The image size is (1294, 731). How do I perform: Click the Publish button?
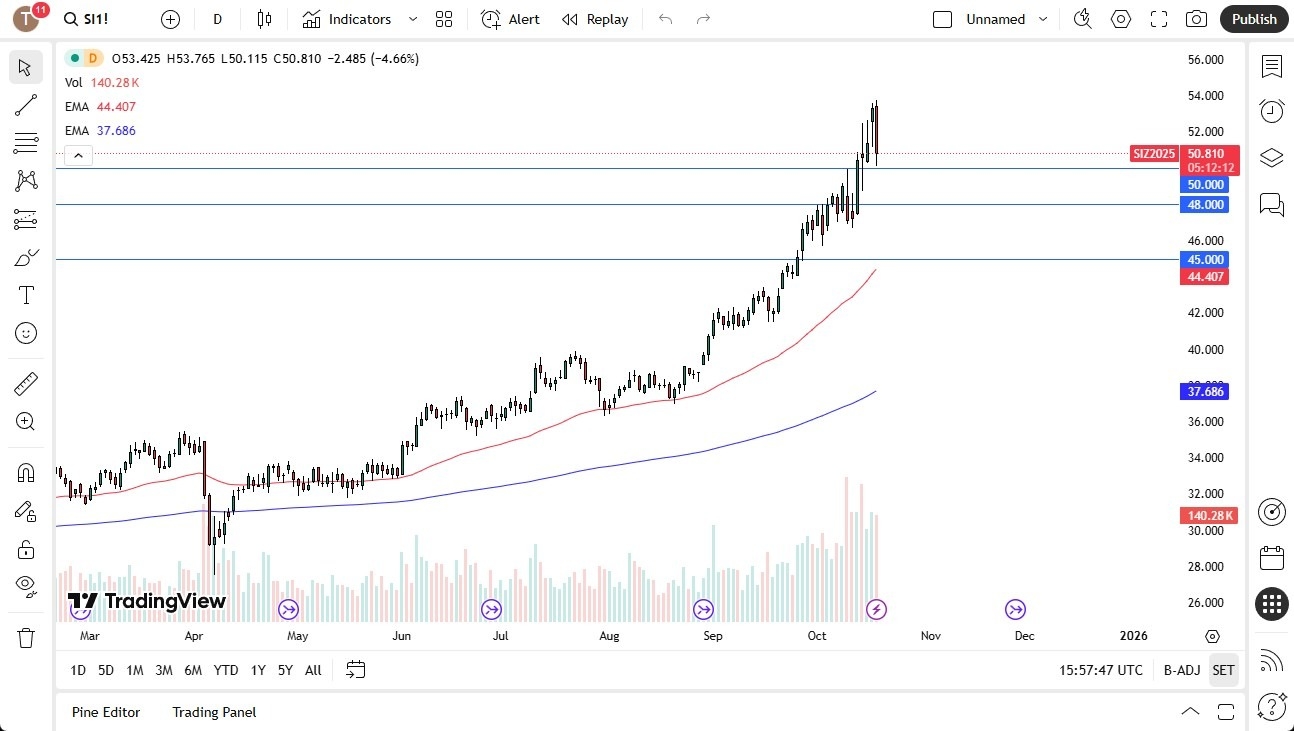(x=1253, y=18)
